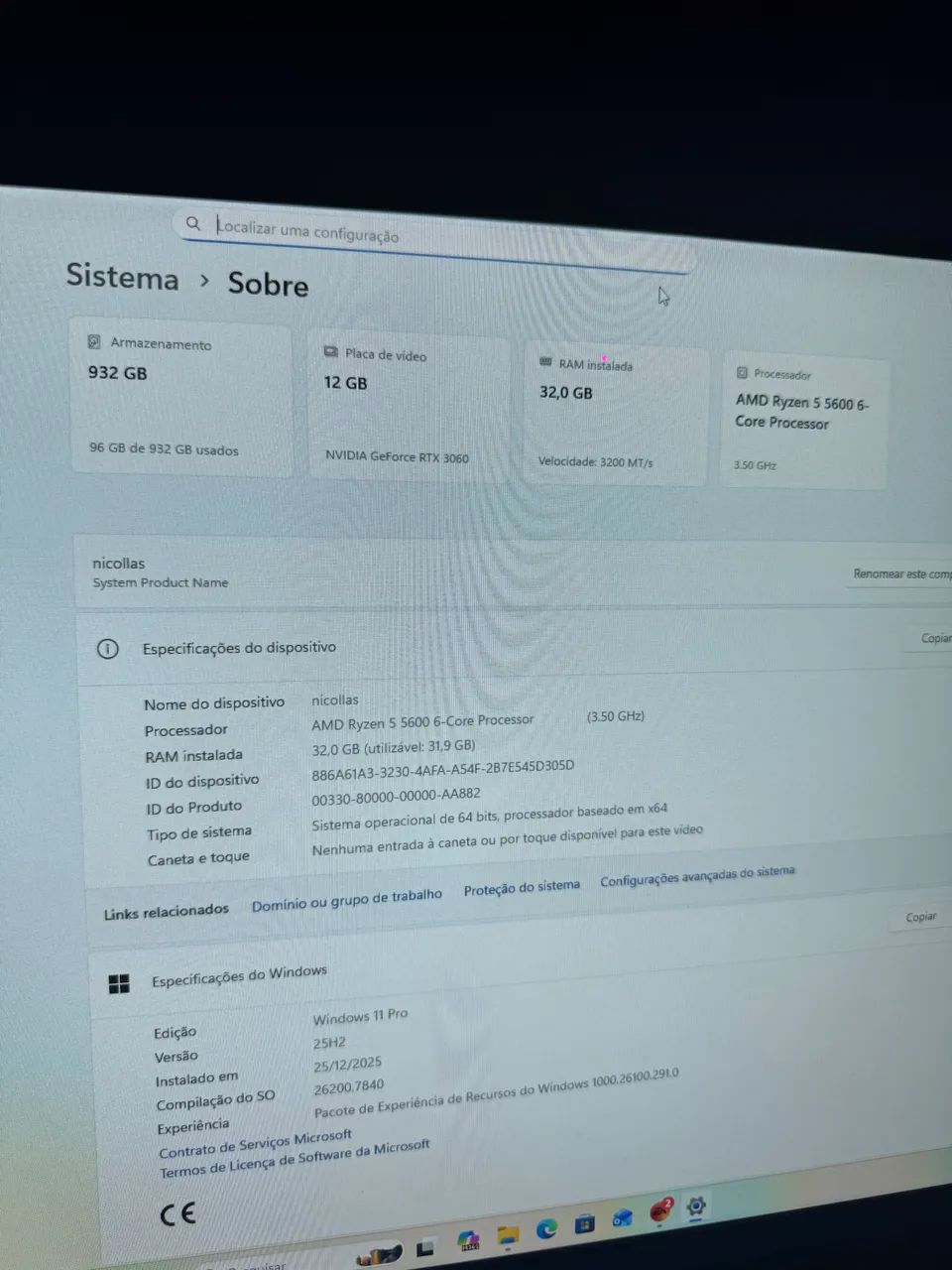Select the '3.50 GHz' text in Processador card

755,464
